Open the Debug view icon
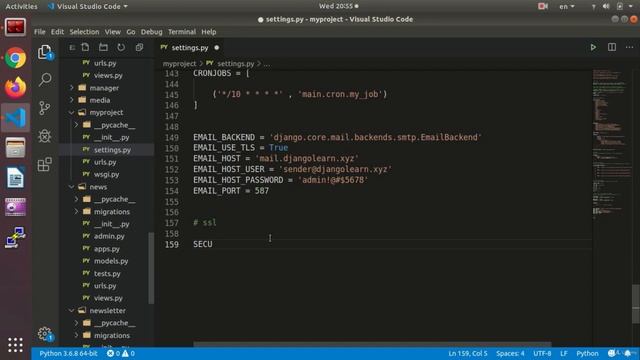This screenshot has width=640, height=360. [x=44, y=136]
